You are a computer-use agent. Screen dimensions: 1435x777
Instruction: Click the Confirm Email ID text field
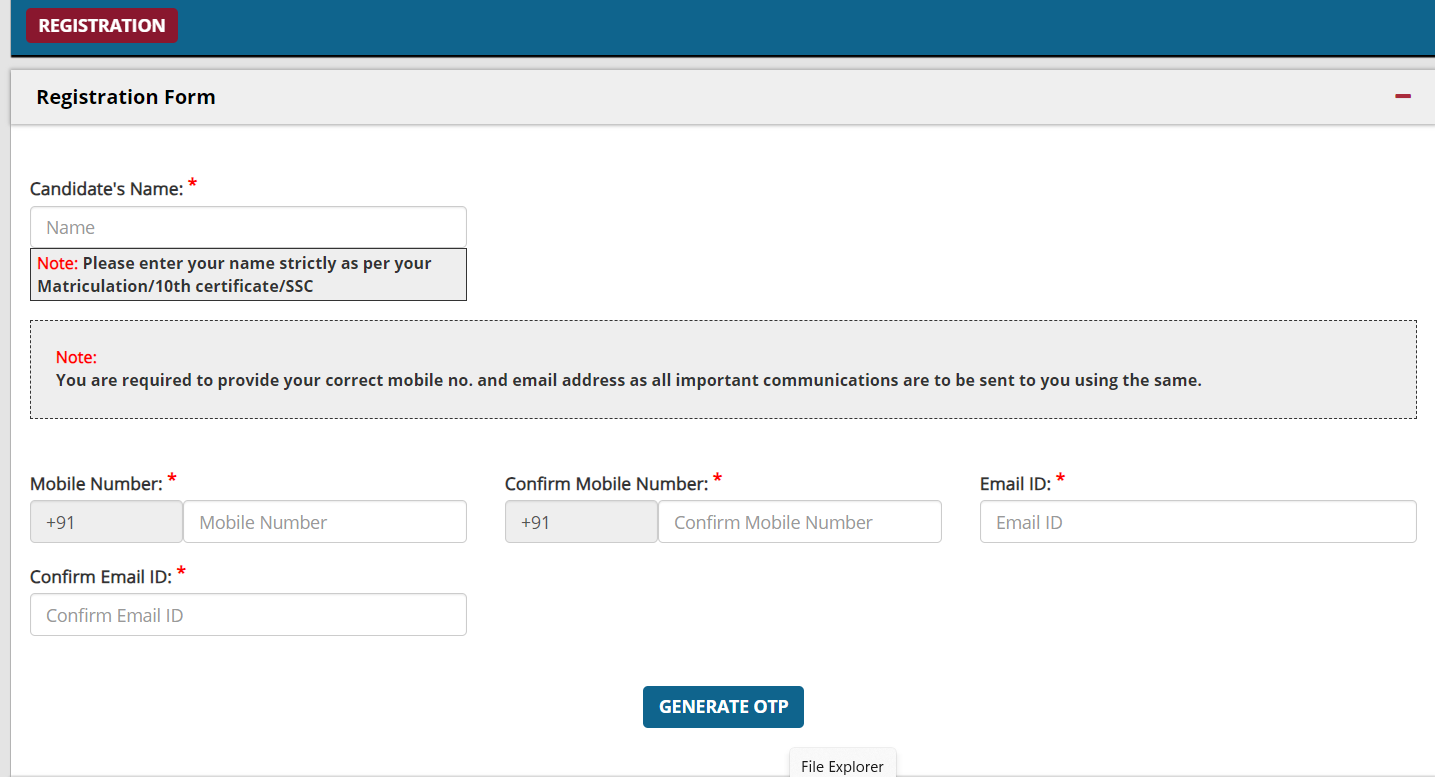click(x=248, y=615)
